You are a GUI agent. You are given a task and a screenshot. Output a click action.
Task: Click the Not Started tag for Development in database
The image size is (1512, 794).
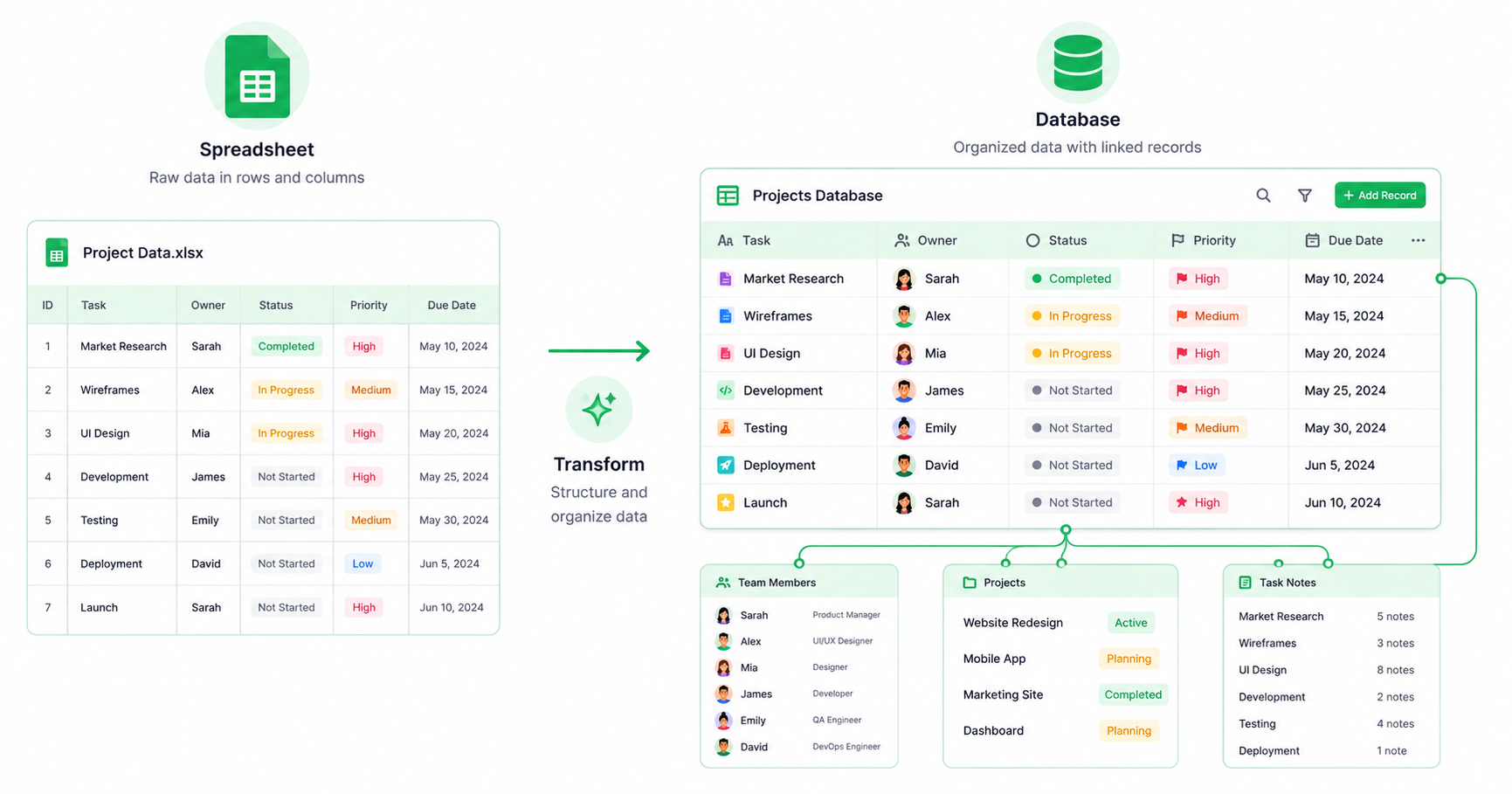[x=1073, y=390]
